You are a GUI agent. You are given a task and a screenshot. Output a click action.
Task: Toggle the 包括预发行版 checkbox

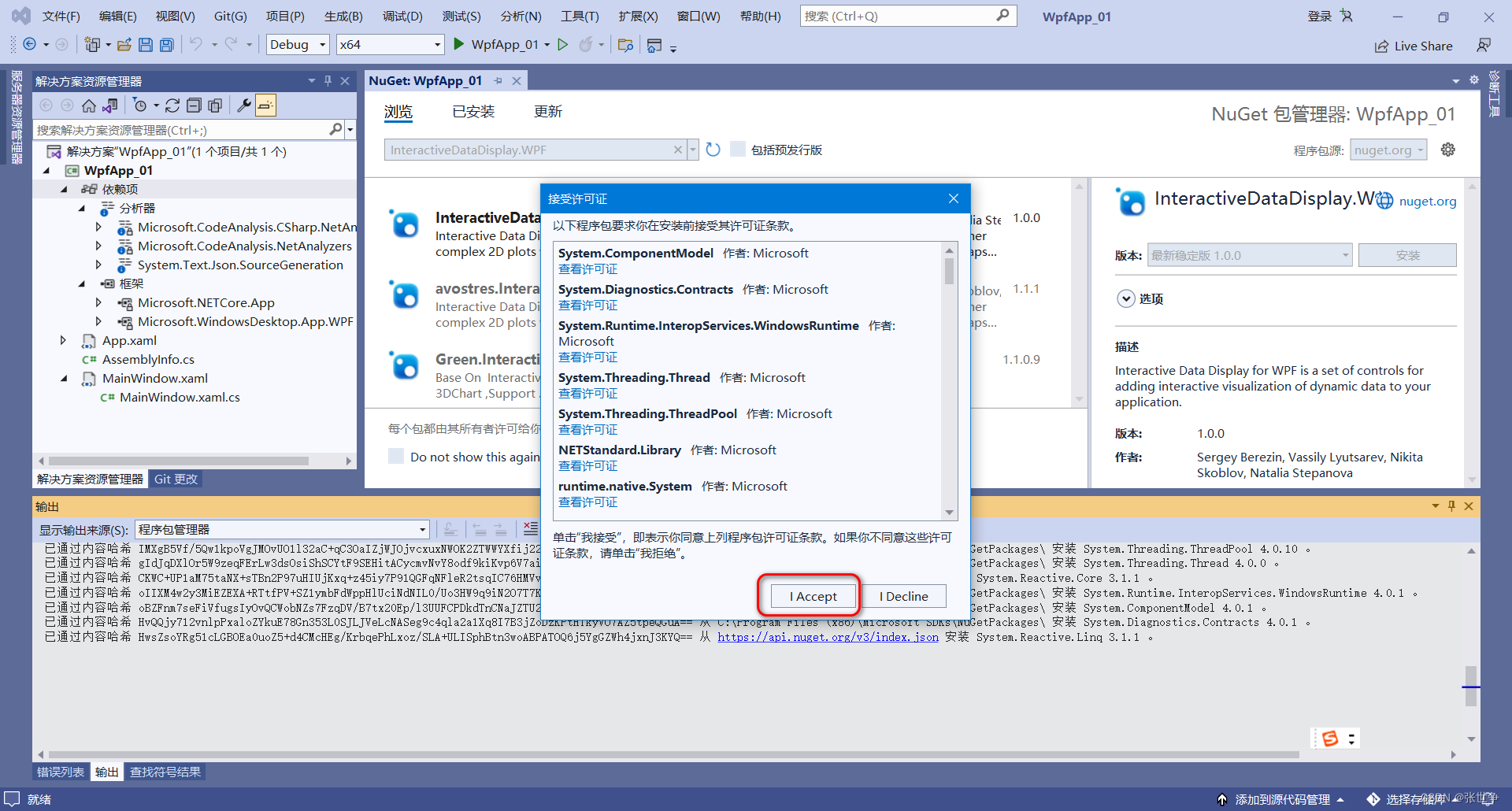738,149
